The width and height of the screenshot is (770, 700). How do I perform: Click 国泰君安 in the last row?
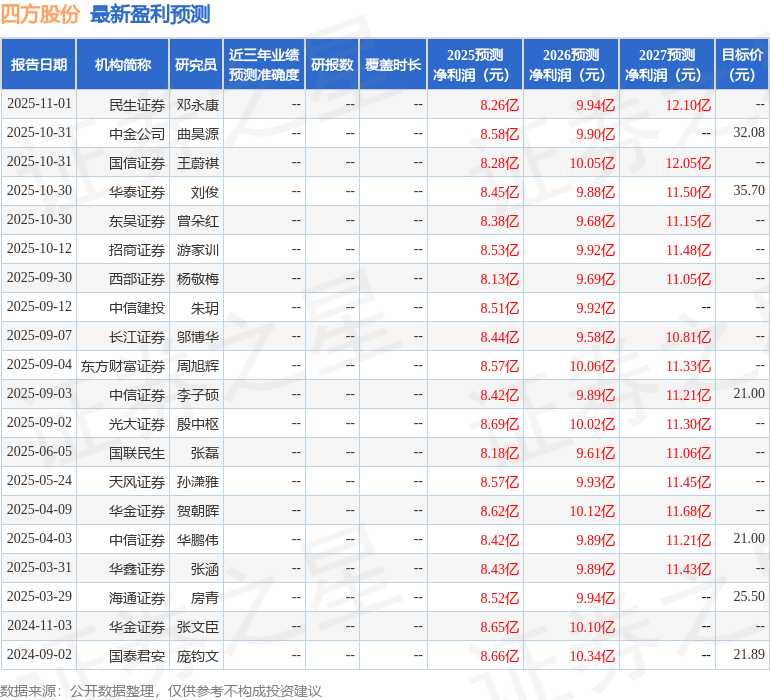click(137, 655)
